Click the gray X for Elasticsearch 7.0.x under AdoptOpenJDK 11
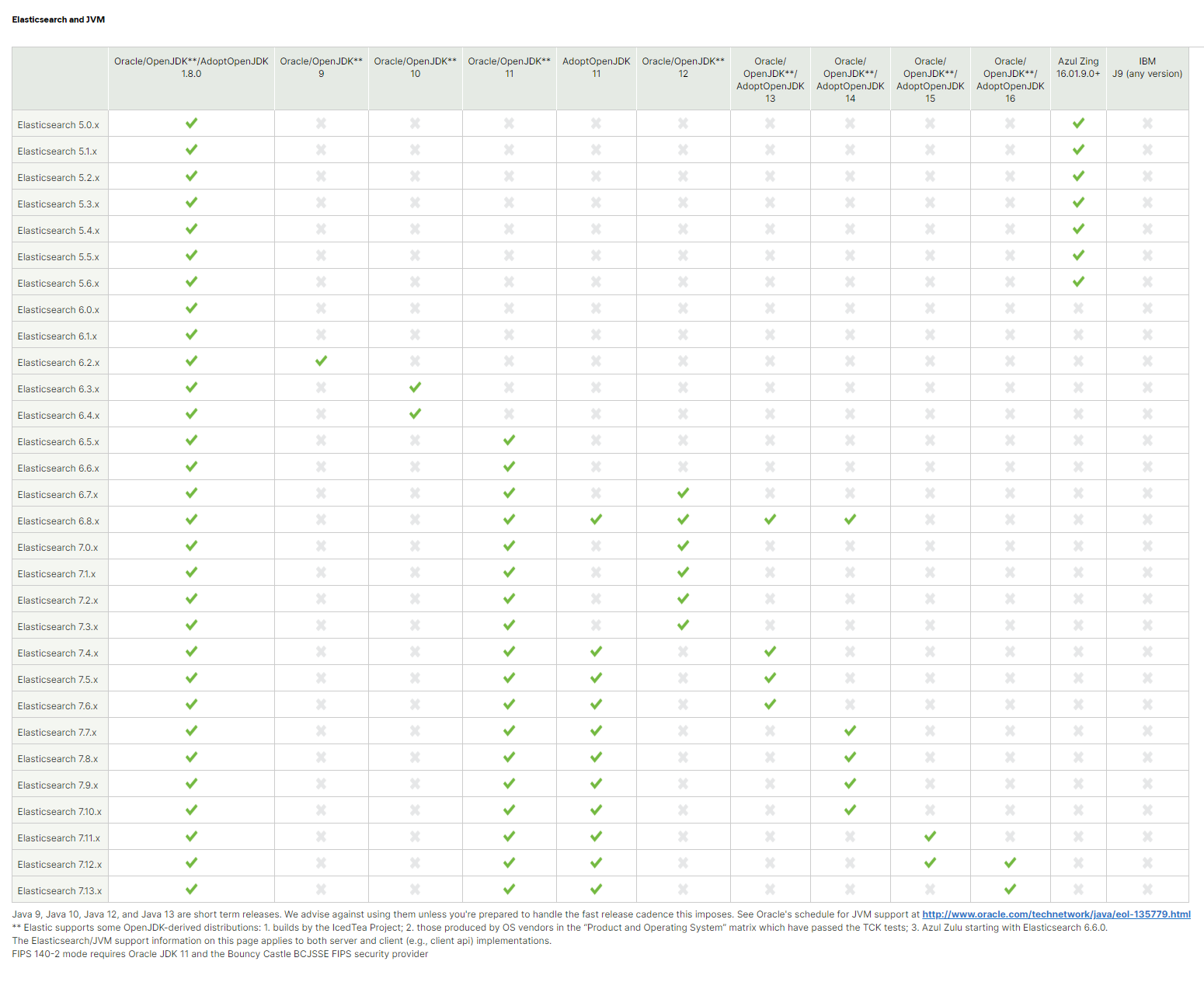The height and width of the screenshot is (989, 1204). [596, 545]
